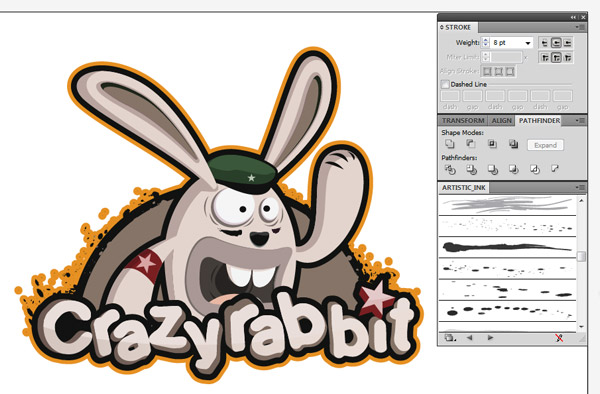Open the Brush Libraries menu icon

pyautogui.click(x=450, y=338)
